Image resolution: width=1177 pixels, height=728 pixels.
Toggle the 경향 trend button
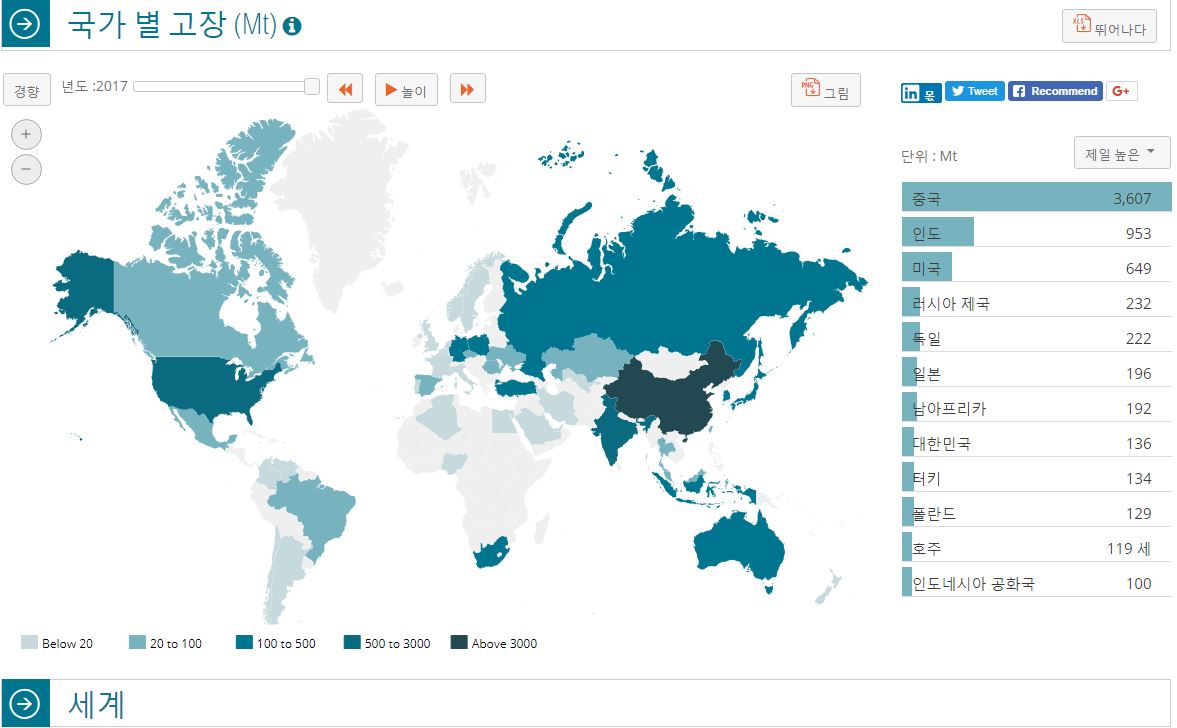(27, 90)
